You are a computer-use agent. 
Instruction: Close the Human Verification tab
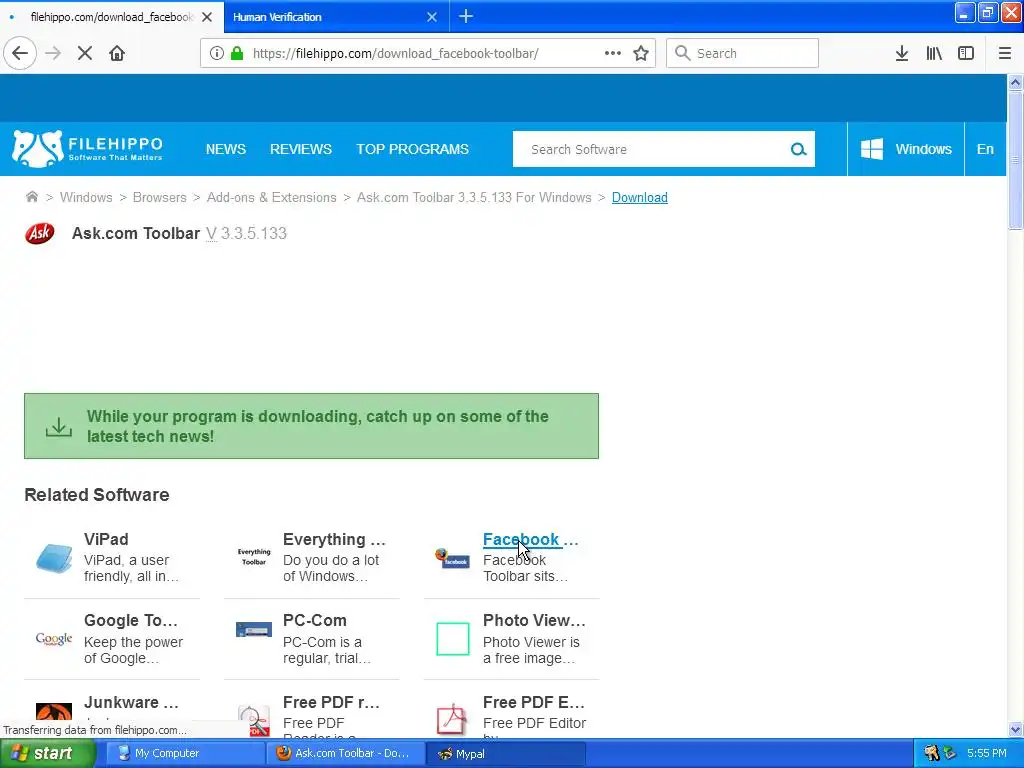click(x=432, y=17)
